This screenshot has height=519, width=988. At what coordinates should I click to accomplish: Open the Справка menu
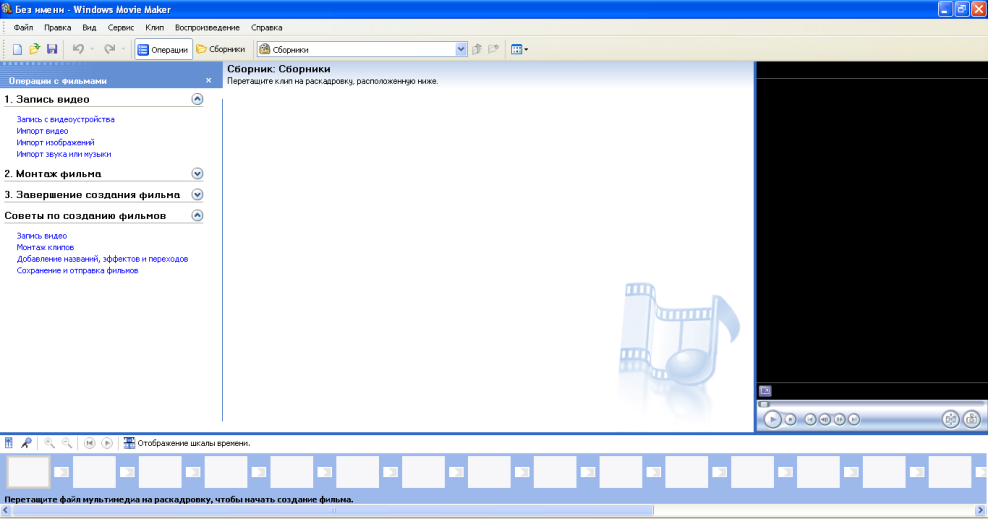(267, 28)
